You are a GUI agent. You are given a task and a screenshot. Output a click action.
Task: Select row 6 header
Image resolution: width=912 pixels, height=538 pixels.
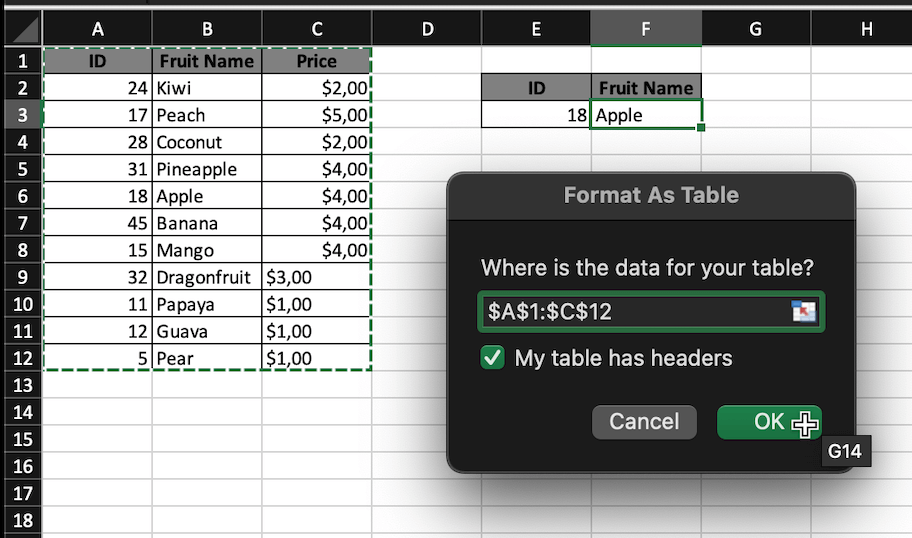[23, 196]
